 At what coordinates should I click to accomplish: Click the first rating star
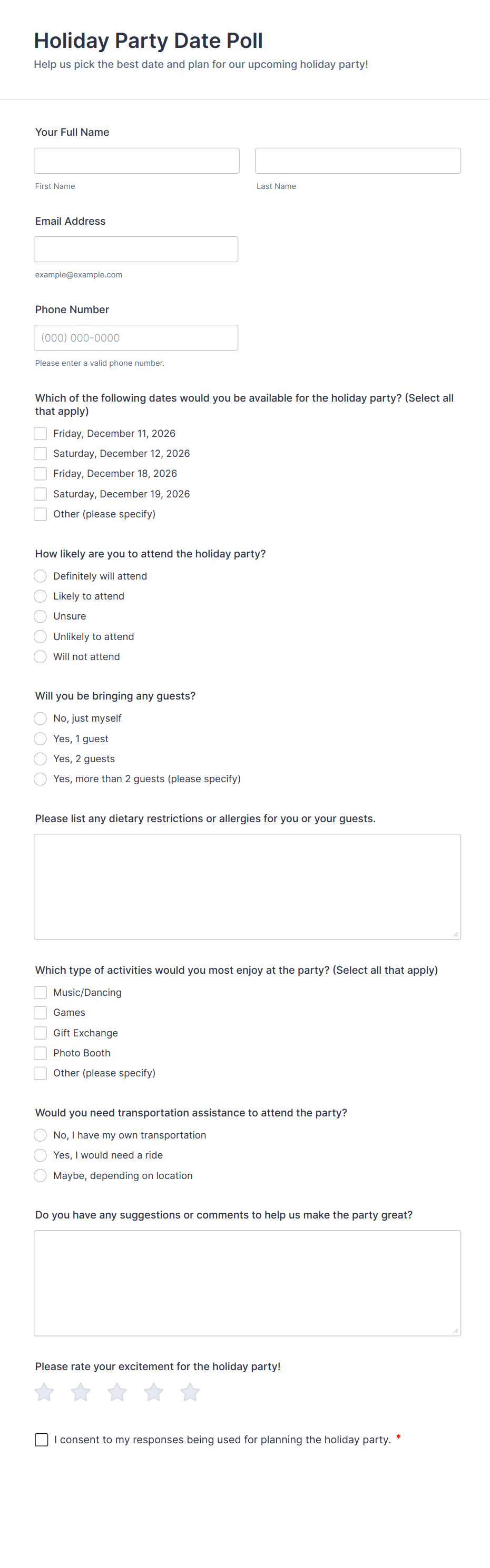coord(44,1392)
